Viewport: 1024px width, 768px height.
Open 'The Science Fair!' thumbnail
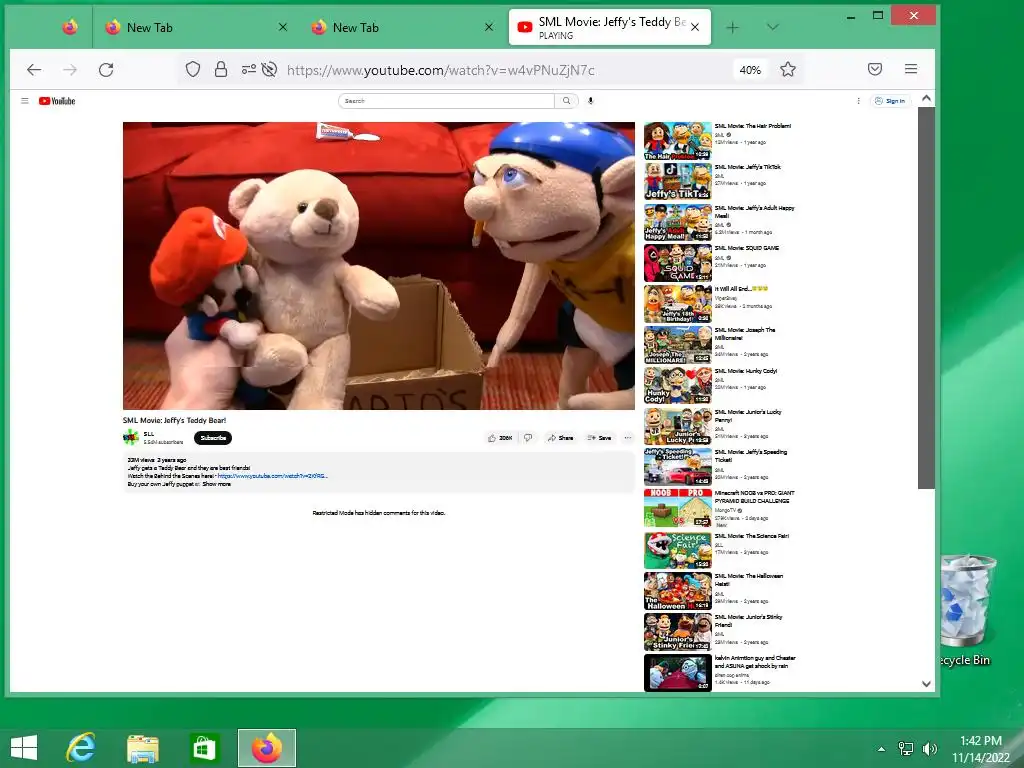pos(677,551)
